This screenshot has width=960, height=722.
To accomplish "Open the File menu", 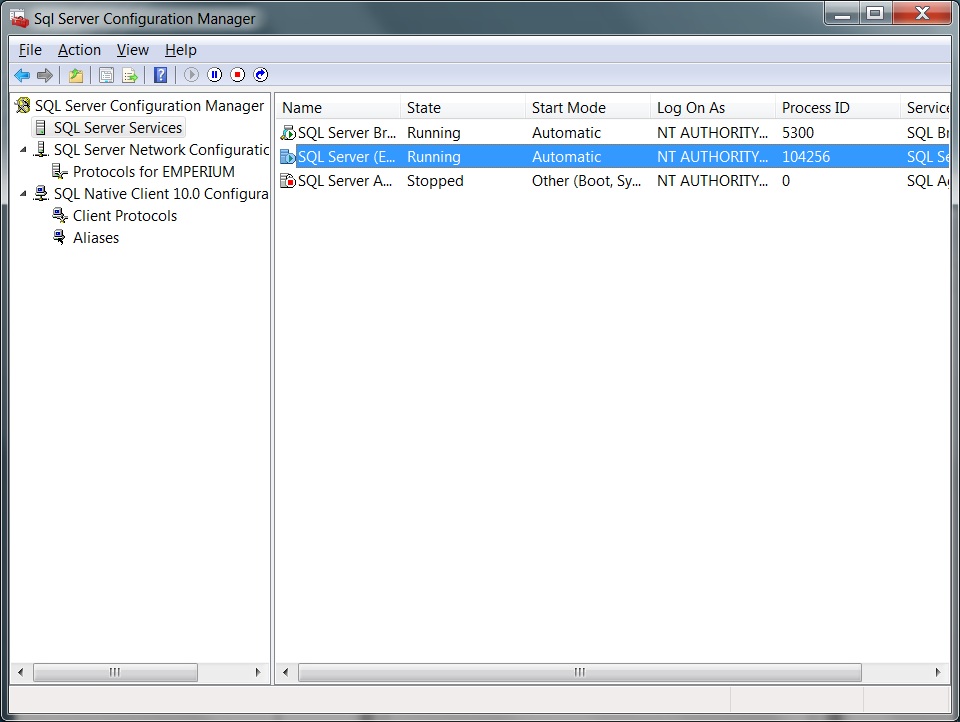I will 30,50.
